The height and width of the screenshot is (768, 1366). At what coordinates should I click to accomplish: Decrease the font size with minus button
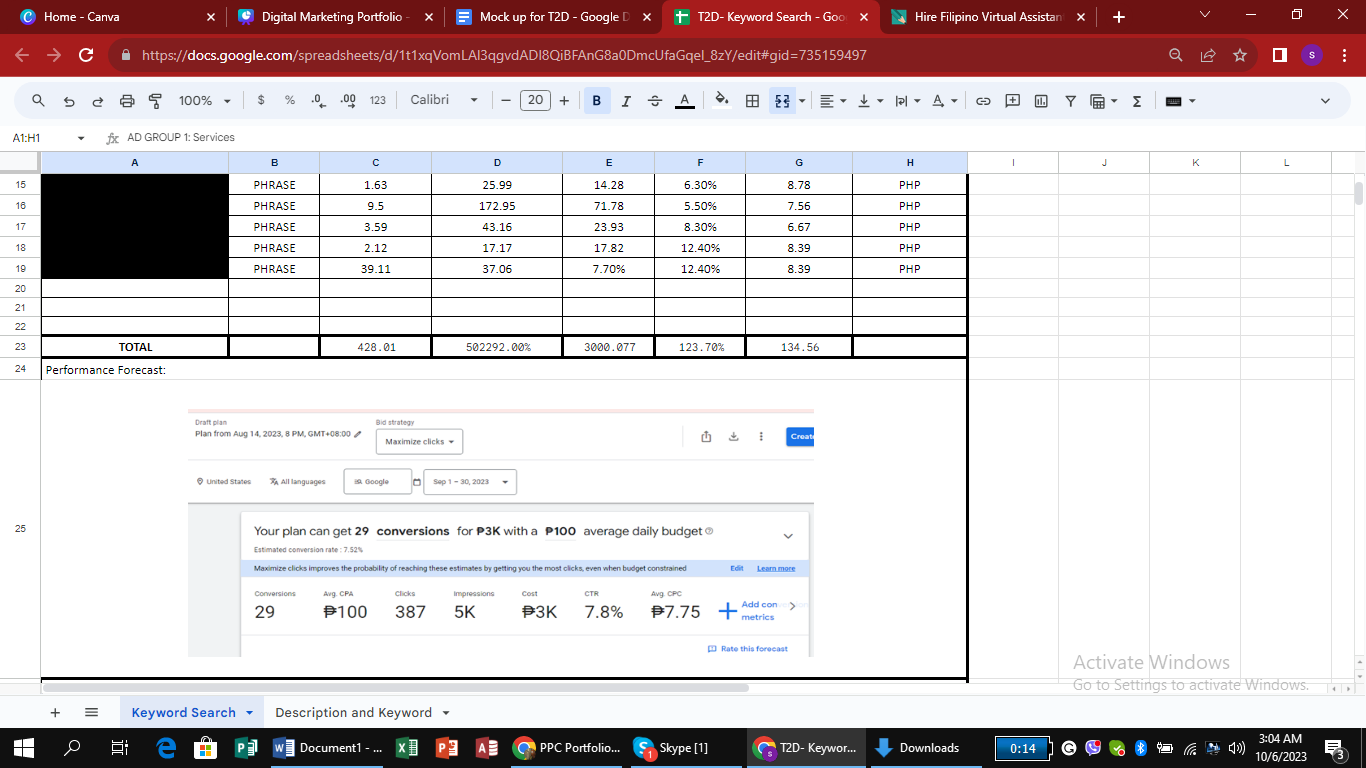[x=507, y=101]
